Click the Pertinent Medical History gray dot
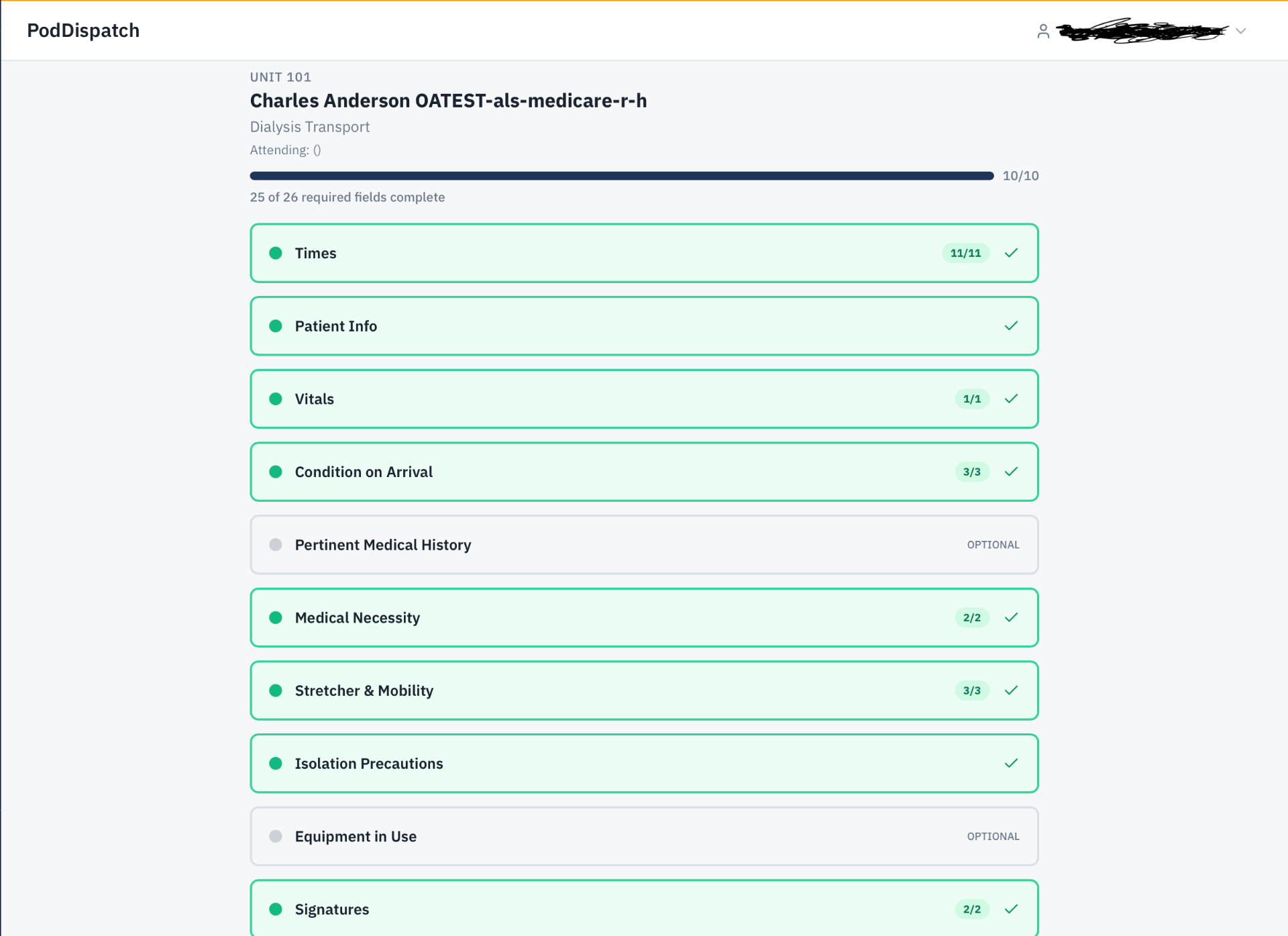1288x936 pixels. pyautogui.click(x=276, y=545)
